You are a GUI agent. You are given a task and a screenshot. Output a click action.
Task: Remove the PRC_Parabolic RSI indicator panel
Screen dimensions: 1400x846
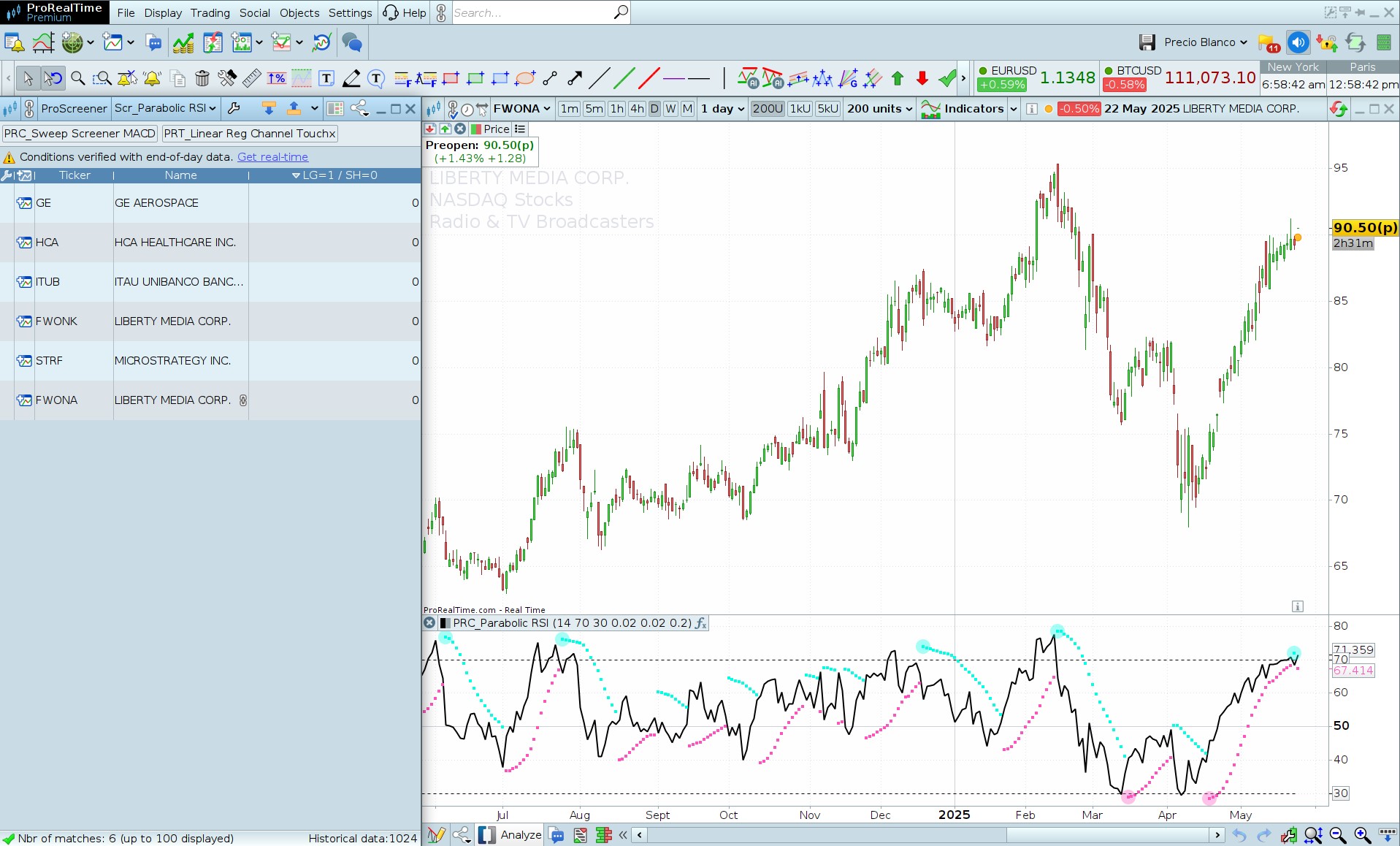tap(429, 623)
